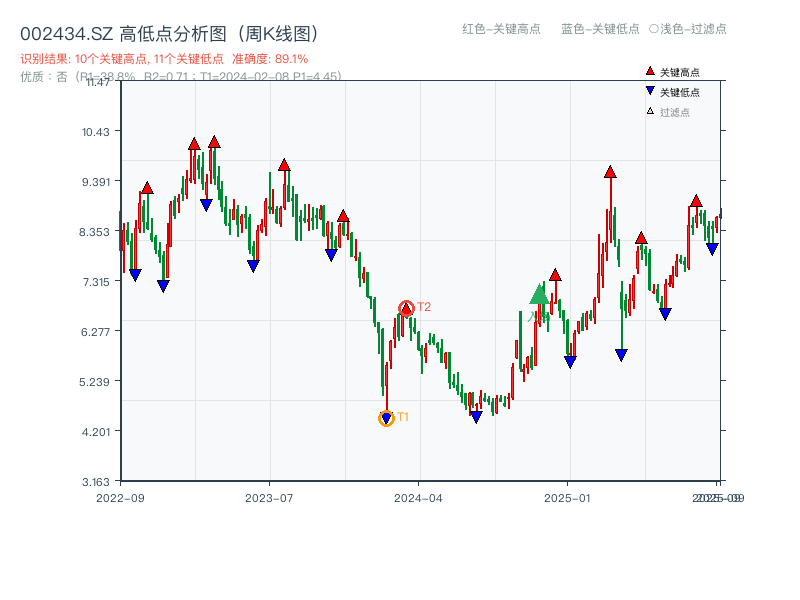The image size is (800, 600).
Task: Click the rightmost red high marker on the chart
Action: coord(696,201)
